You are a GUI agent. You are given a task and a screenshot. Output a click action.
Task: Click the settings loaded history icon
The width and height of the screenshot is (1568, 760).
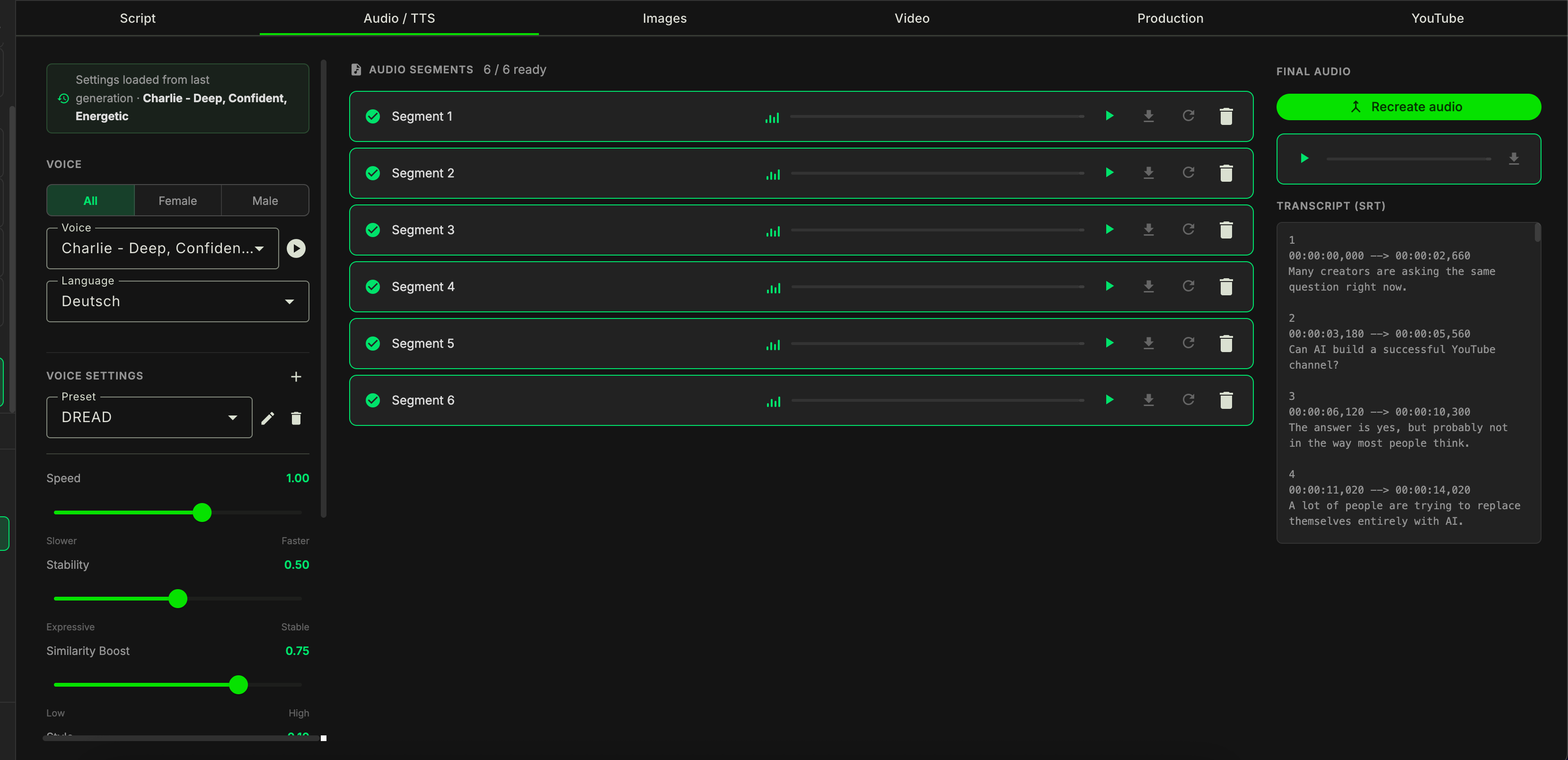(x=63, y=98)
